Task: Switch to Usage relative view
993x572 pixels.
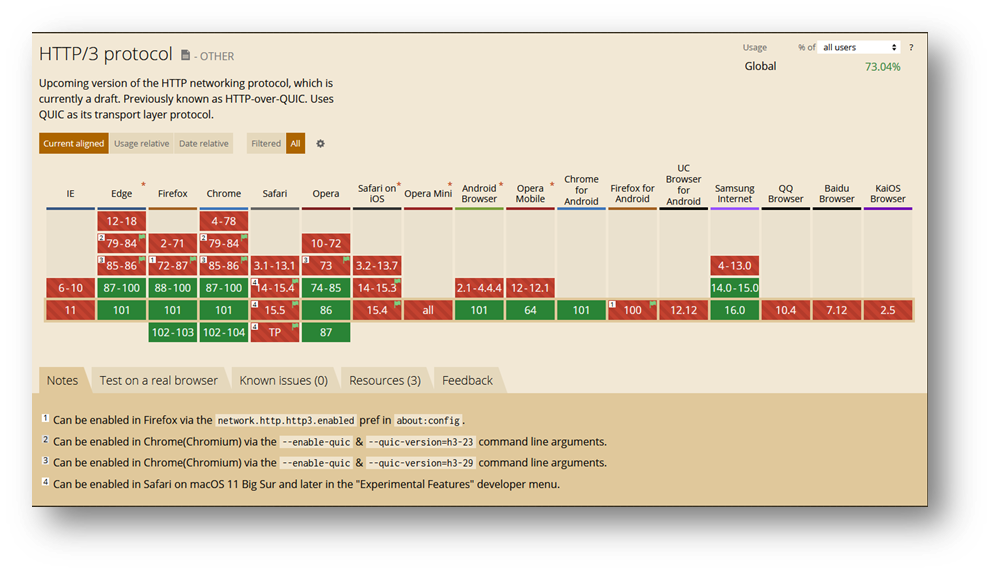Action: [141, 144]
